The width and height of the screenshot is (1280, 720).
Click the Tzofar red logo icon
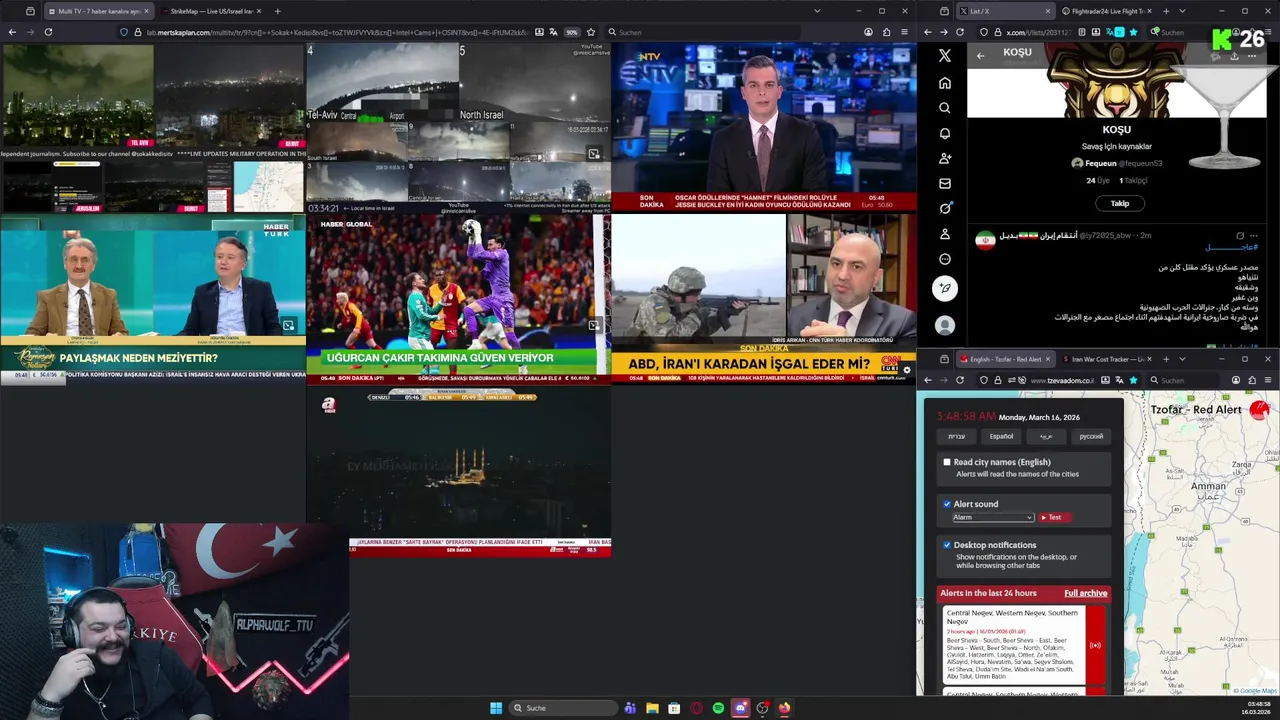click(x=1259, y=409)
